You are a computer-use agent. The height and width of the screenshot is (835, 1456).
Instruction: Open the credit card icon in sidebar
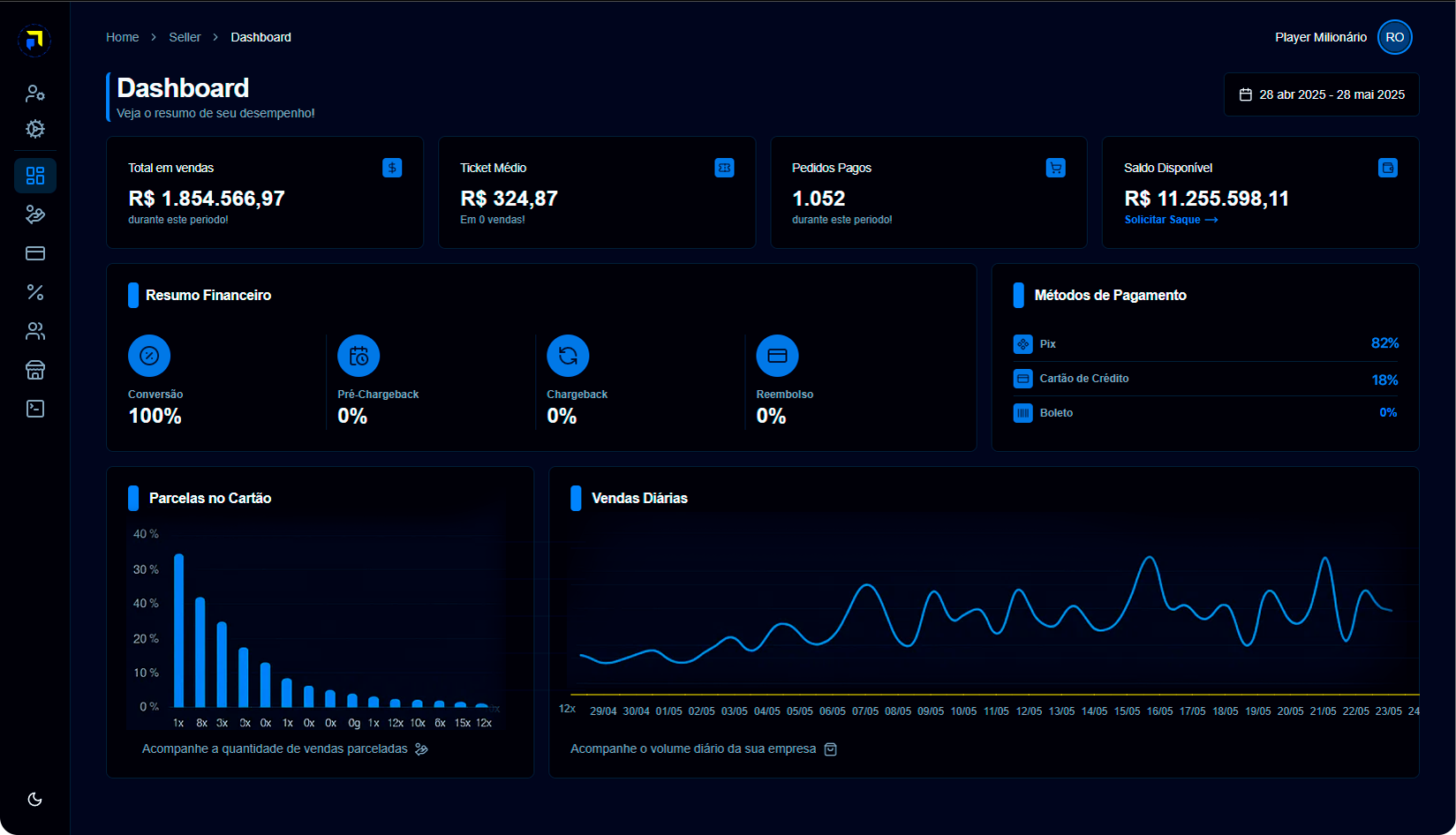pyautogui.click(x=35, y=253)
